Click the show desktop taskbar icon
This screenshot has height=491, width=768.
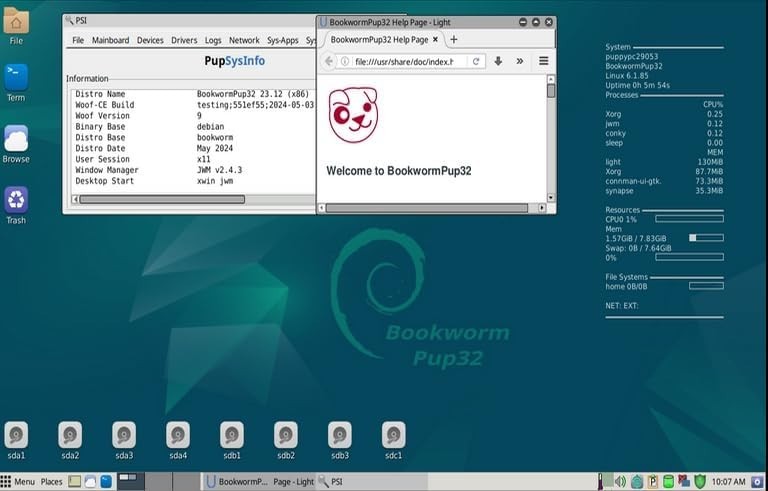point(74,482)
